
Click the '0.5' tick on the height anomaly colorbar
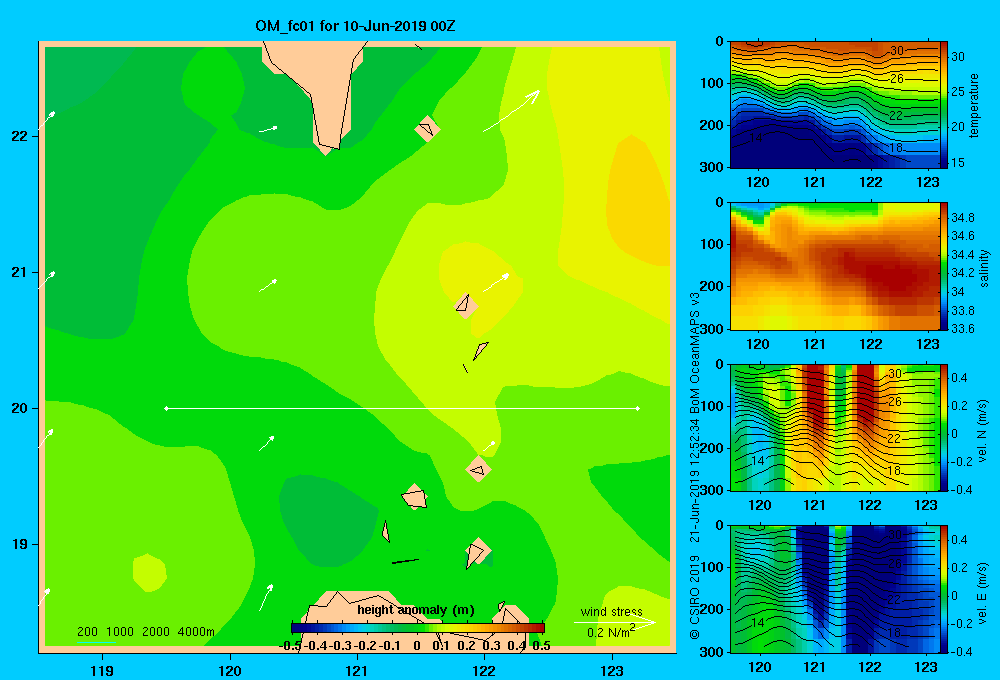[x=541, y=646]
